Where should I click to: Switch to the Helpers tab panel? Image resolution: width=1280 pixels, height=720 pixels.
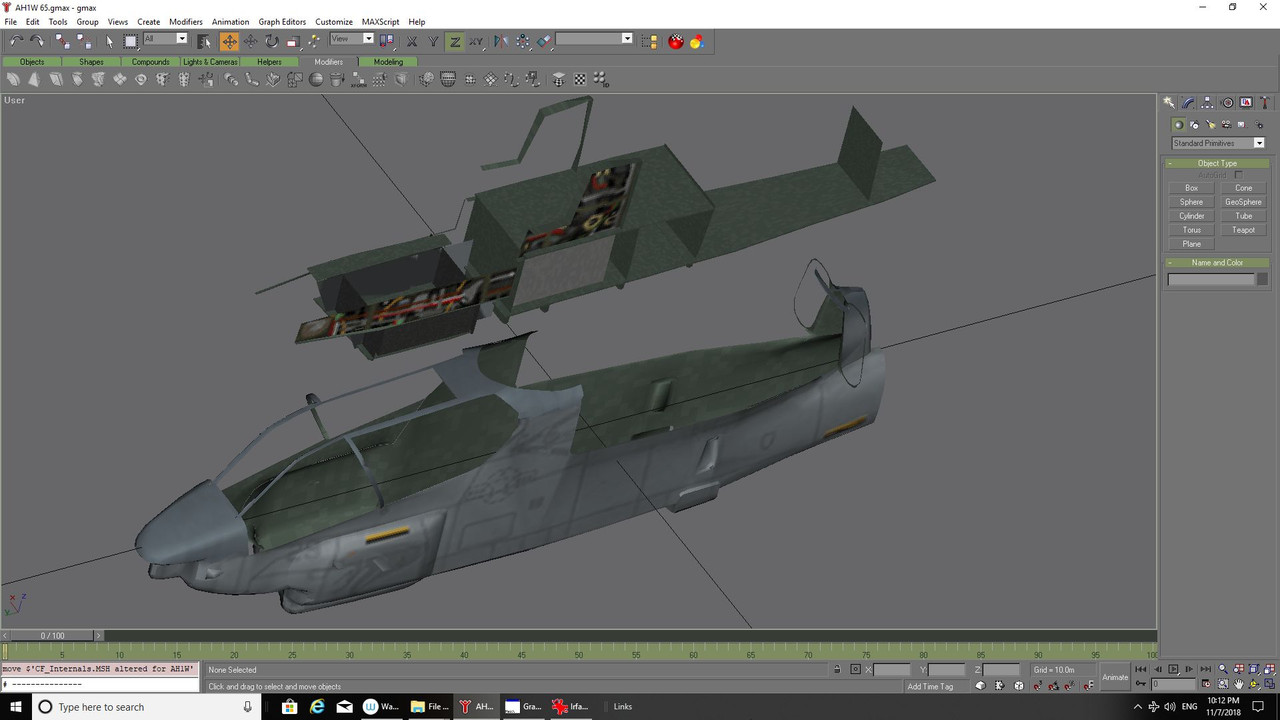(x=269, y=62)
